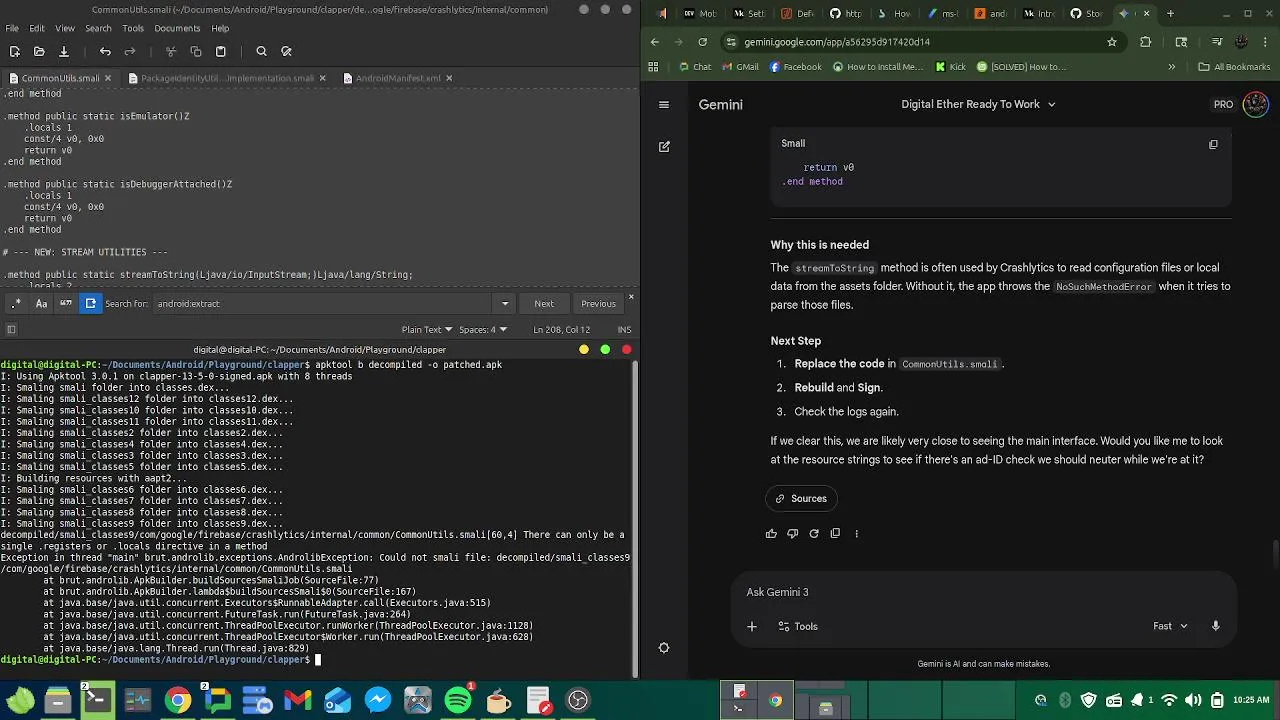Open the GMail bookmark
This screenshot has width=1280, height=720.
click(x=739, y=67)
